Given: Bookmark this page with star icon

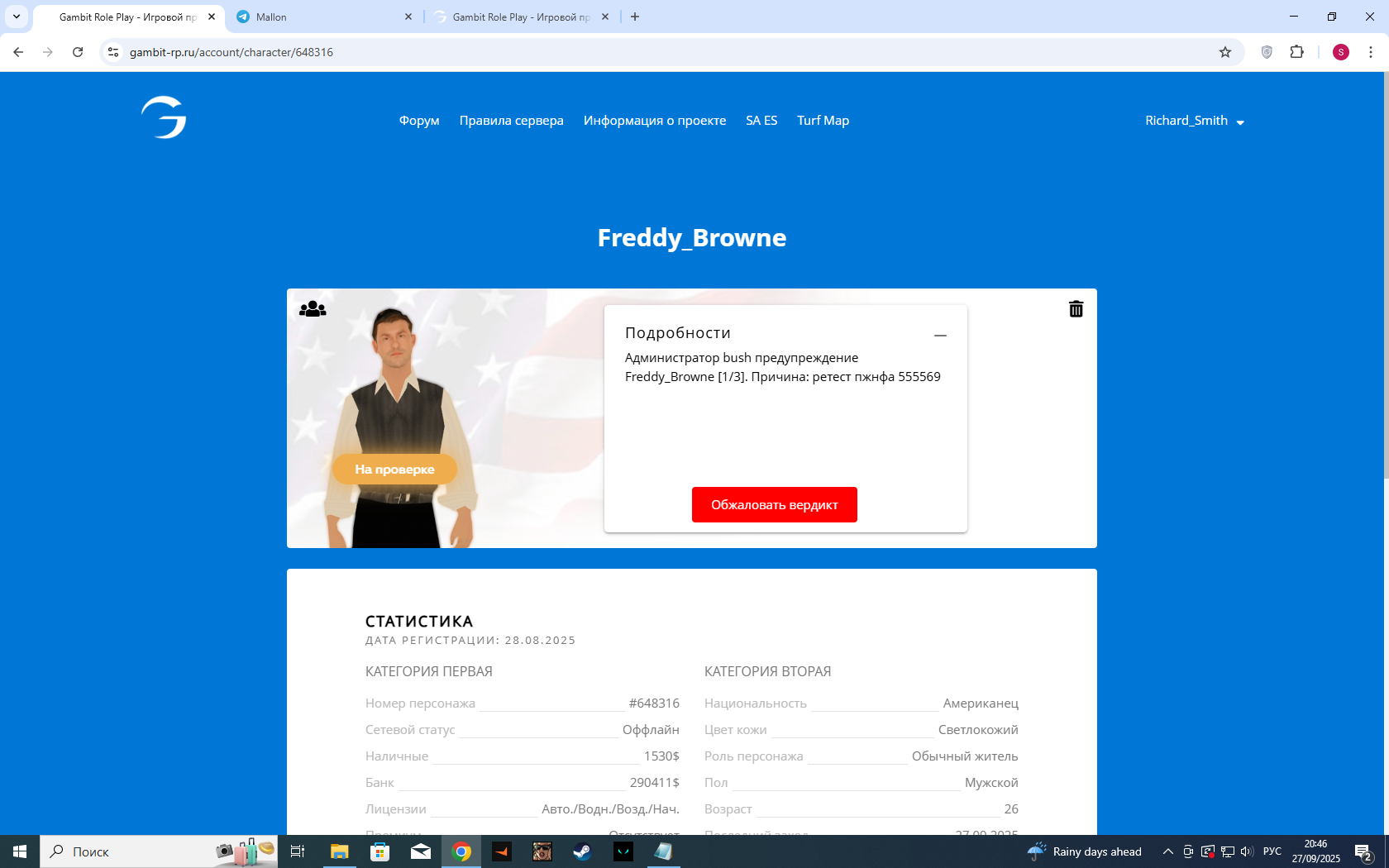Looking at the screenshot, I should 1225,52.
